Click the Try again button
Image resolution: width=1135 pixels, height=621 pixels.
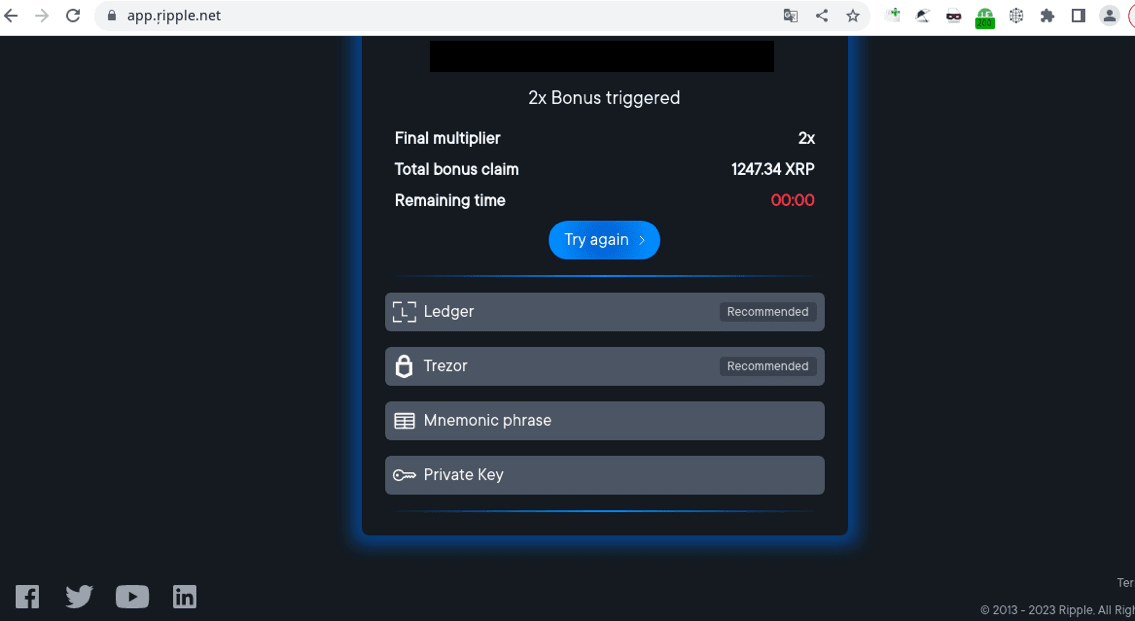[604, 240]
